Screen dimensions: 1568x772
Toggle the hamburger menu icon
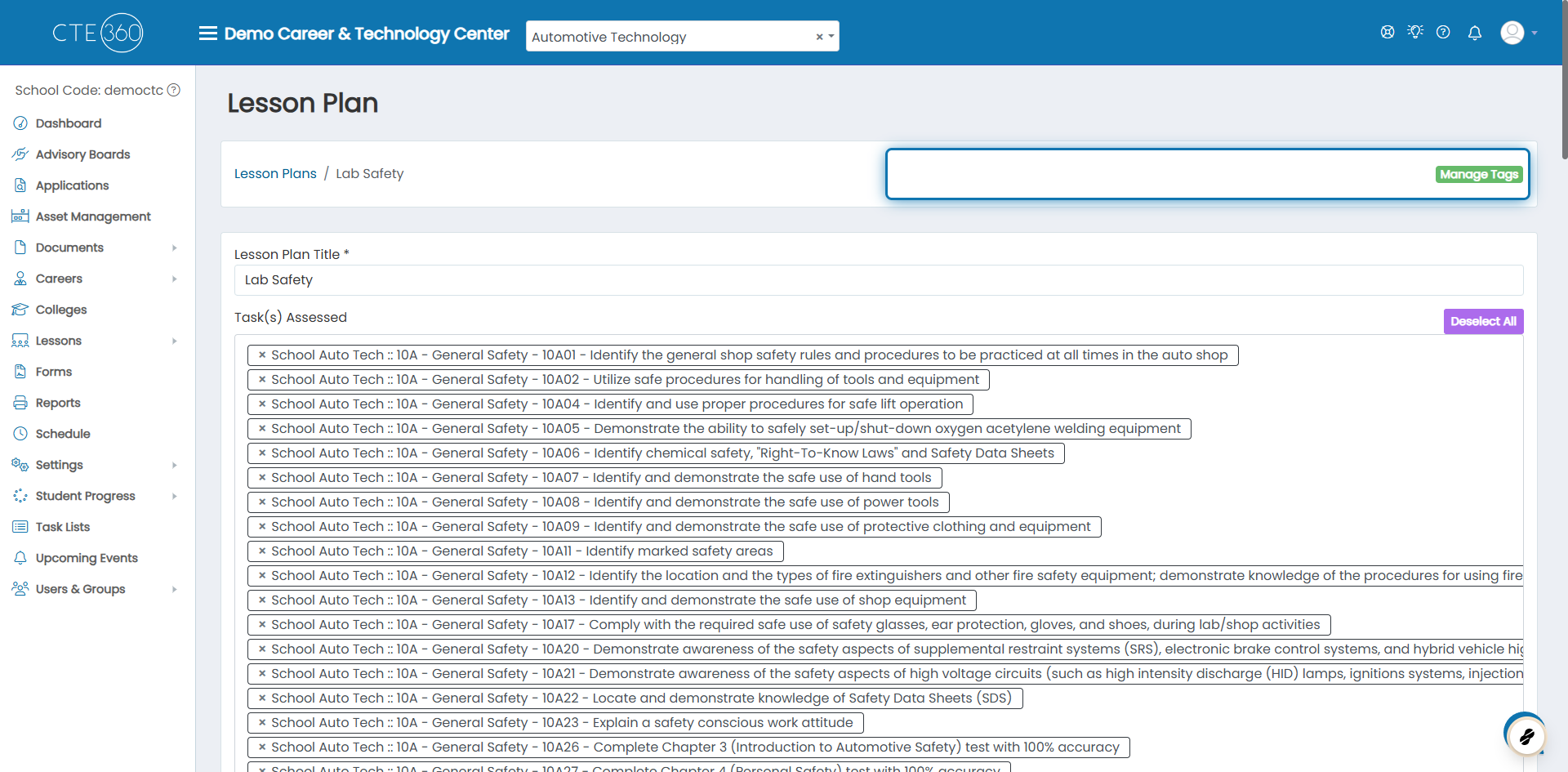coord(207,33)
